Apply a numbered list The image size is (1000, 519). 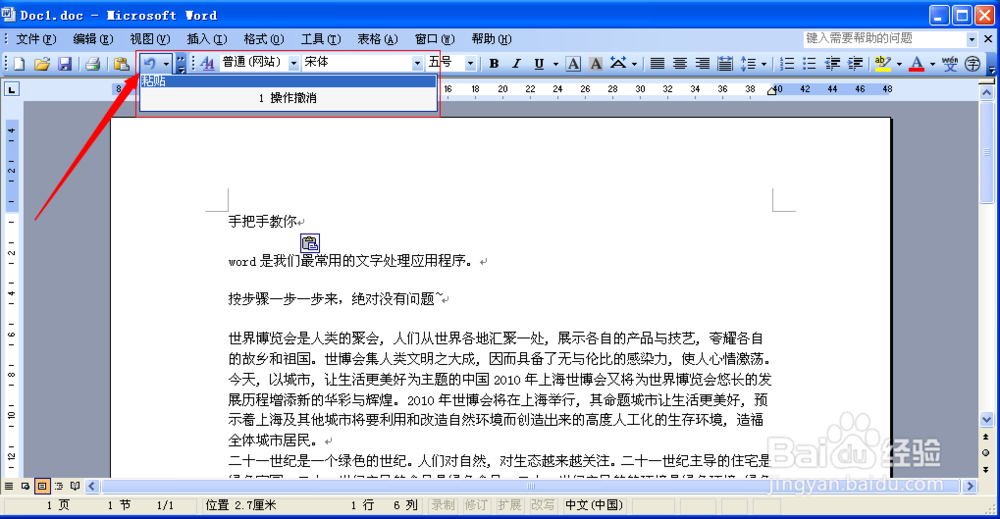pyautogui.click(x=788, y=64)
